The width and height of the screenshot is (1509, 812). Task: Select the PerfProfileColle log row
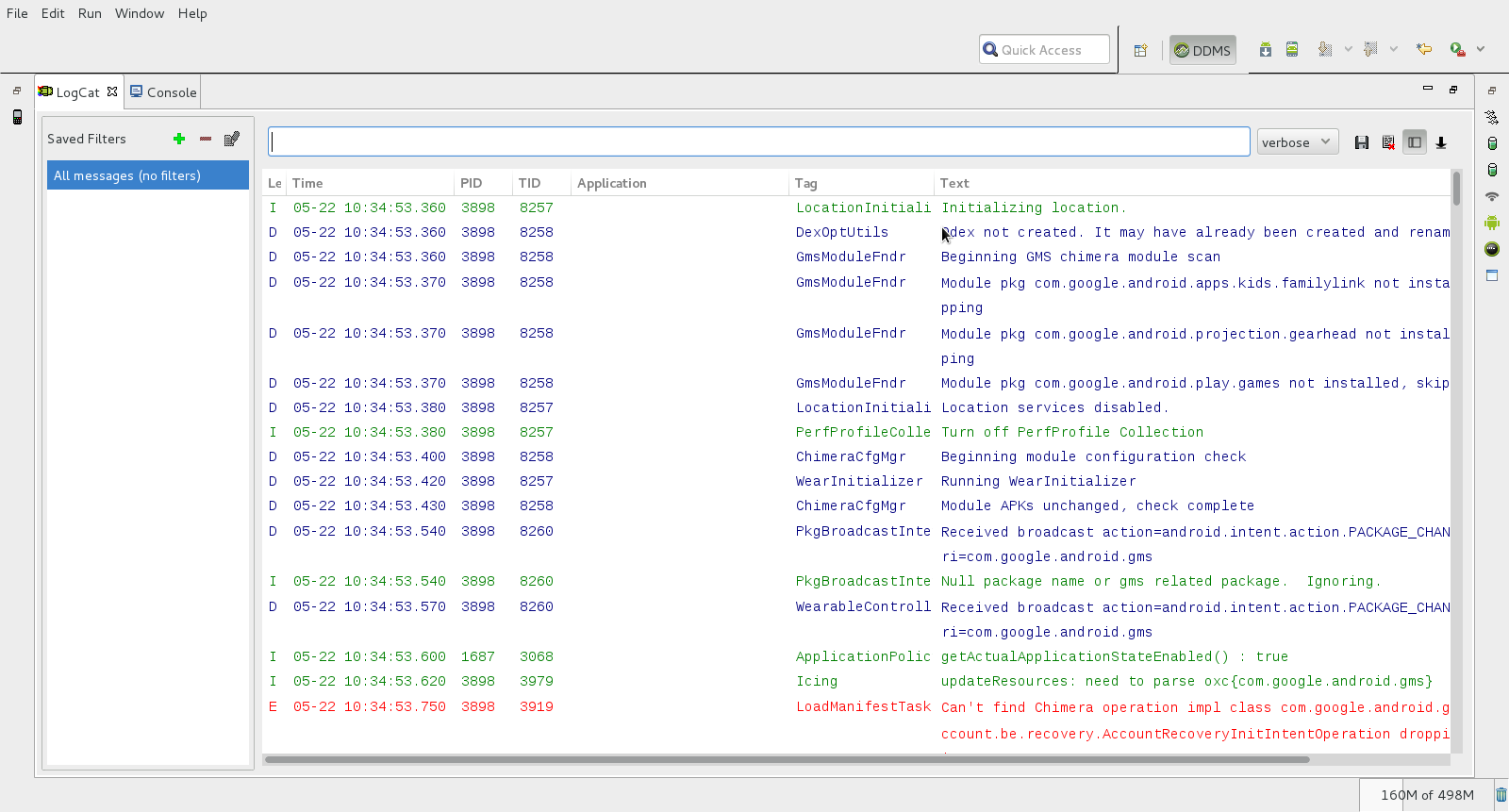(856, 432)
